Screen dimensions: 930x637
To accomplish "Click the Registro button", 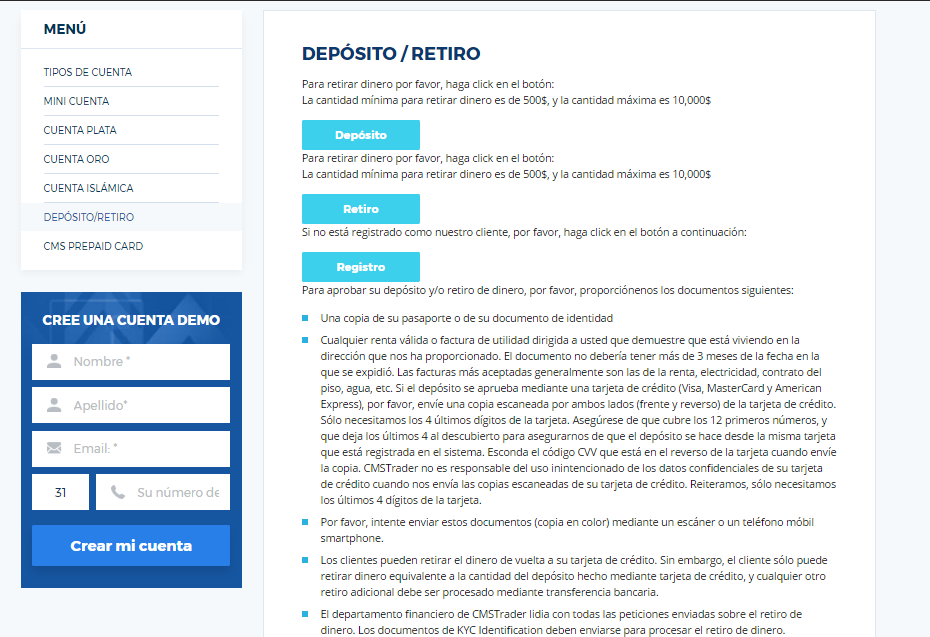I will pos(360,266).
